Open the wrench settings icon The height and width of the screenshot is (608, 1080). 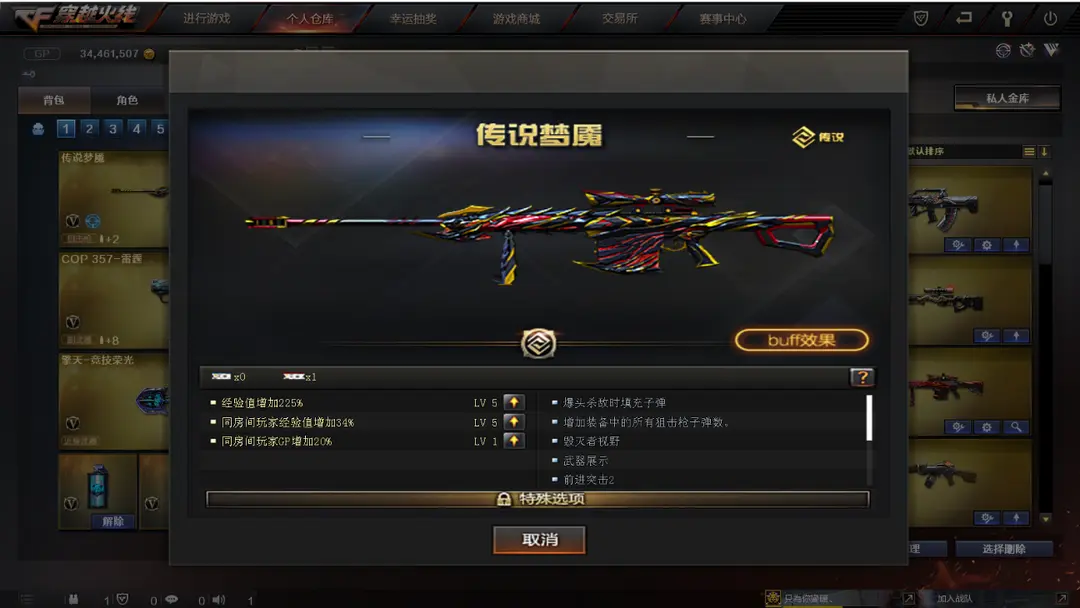[1007, 19]
